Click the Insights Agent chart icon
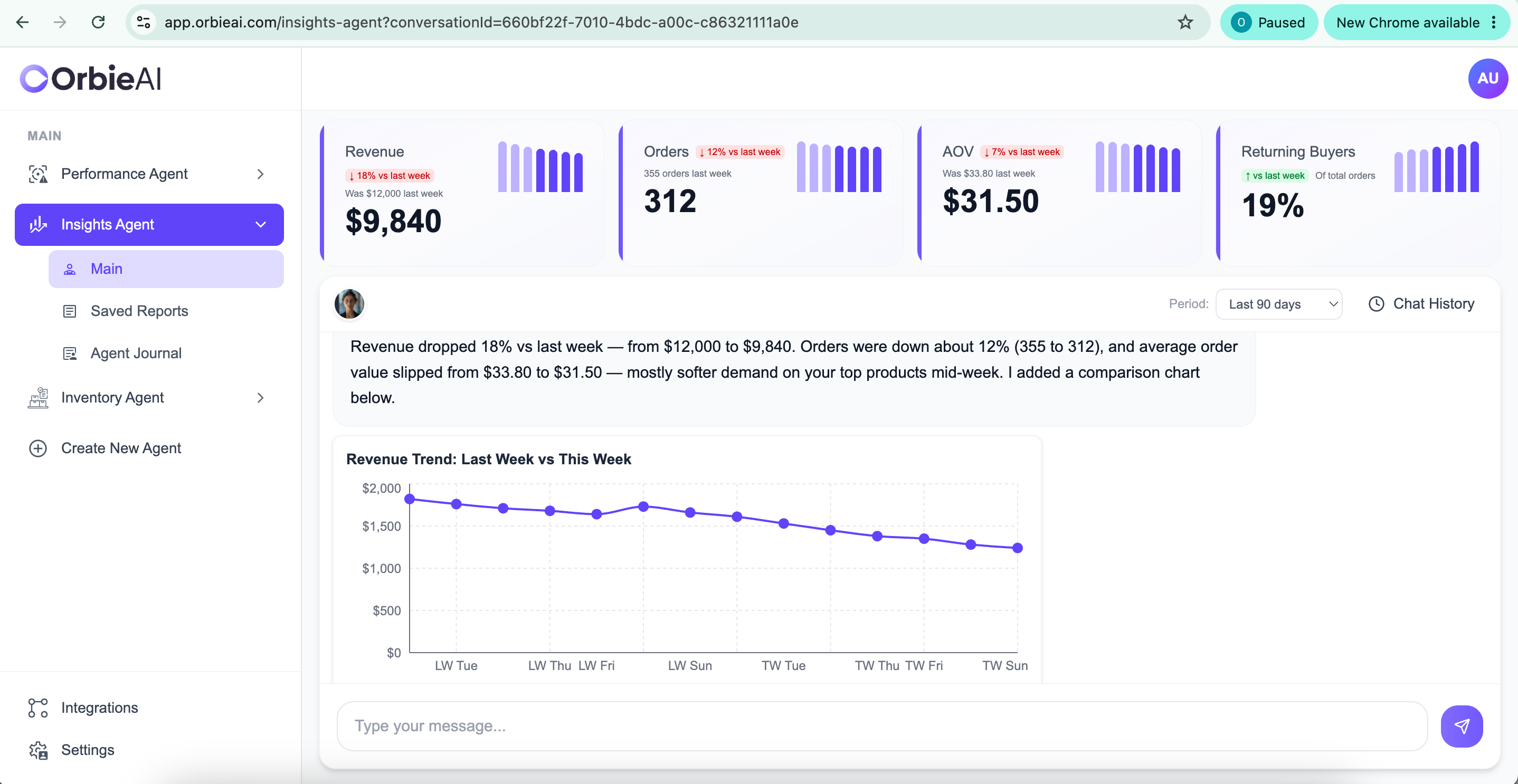This screenshot has height=784, width=1518. click(x=39, y=224)
